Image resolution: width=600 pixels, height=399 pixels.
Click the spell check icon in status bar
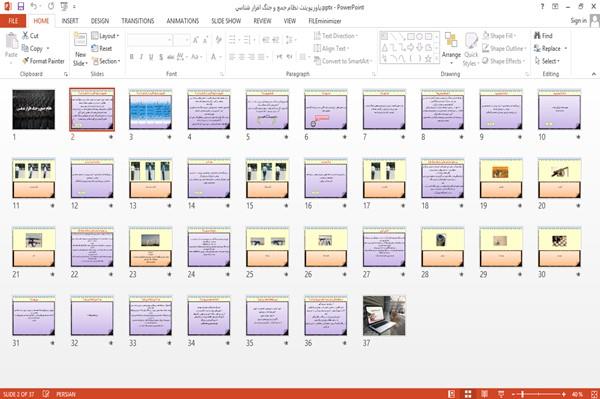tap(46, 394)
